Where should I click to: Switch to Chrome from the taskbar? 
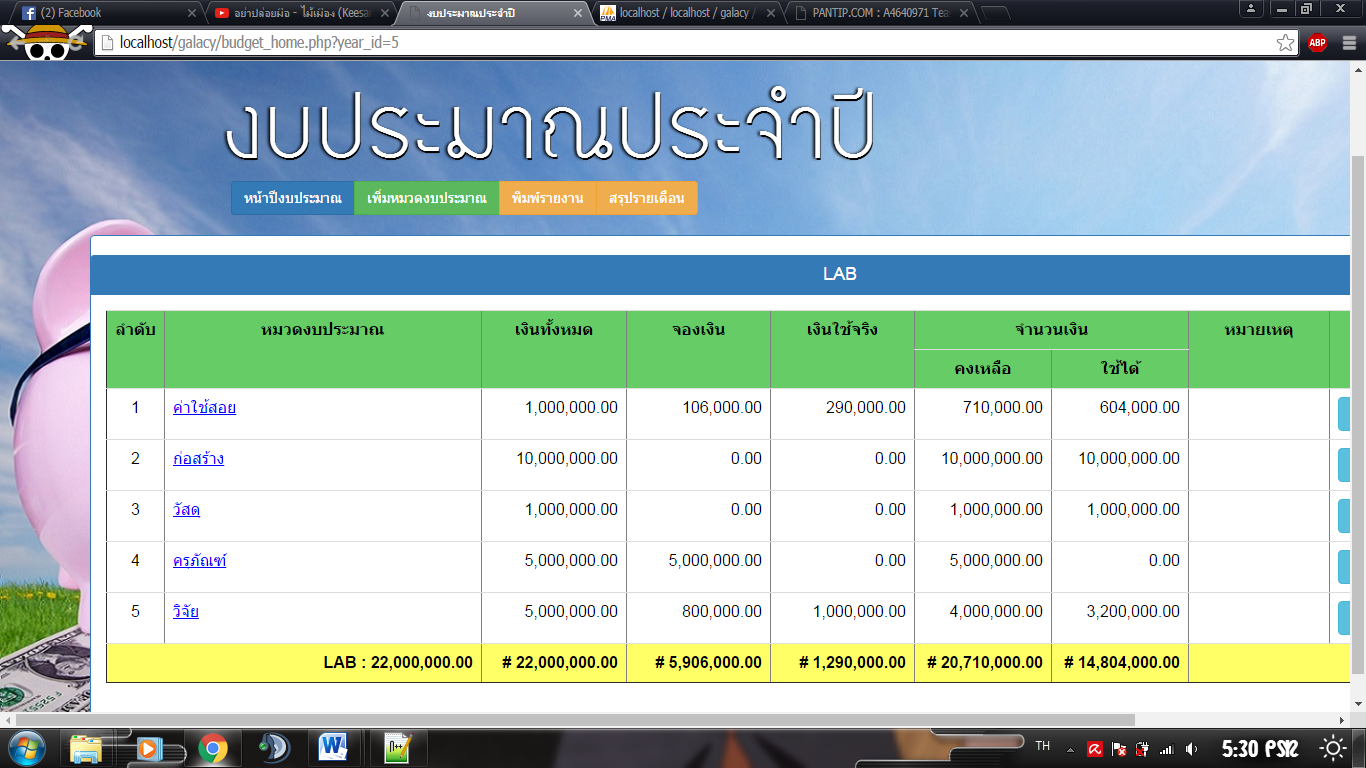pos(212,748)
